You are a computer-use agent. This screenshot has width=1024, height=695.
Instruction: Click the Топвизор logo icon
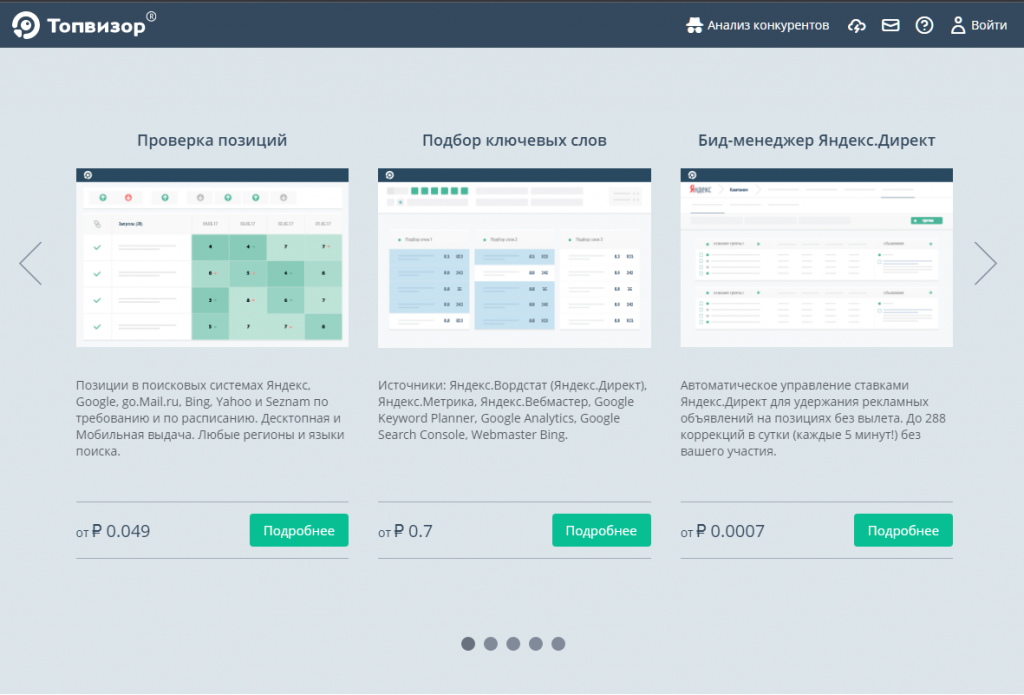(27, 26)
